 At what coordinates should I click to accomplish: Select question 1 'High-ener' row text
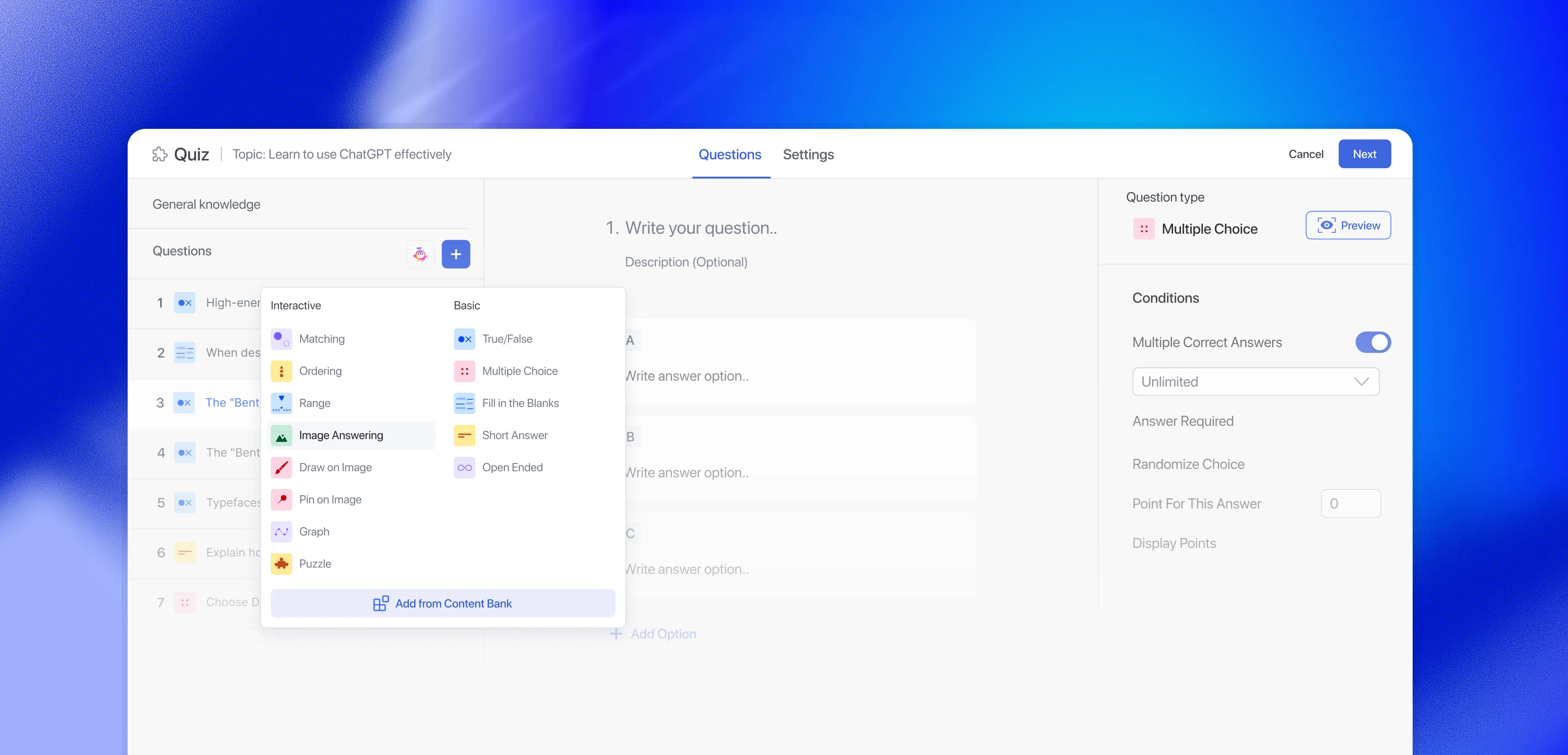coord(233,302)
